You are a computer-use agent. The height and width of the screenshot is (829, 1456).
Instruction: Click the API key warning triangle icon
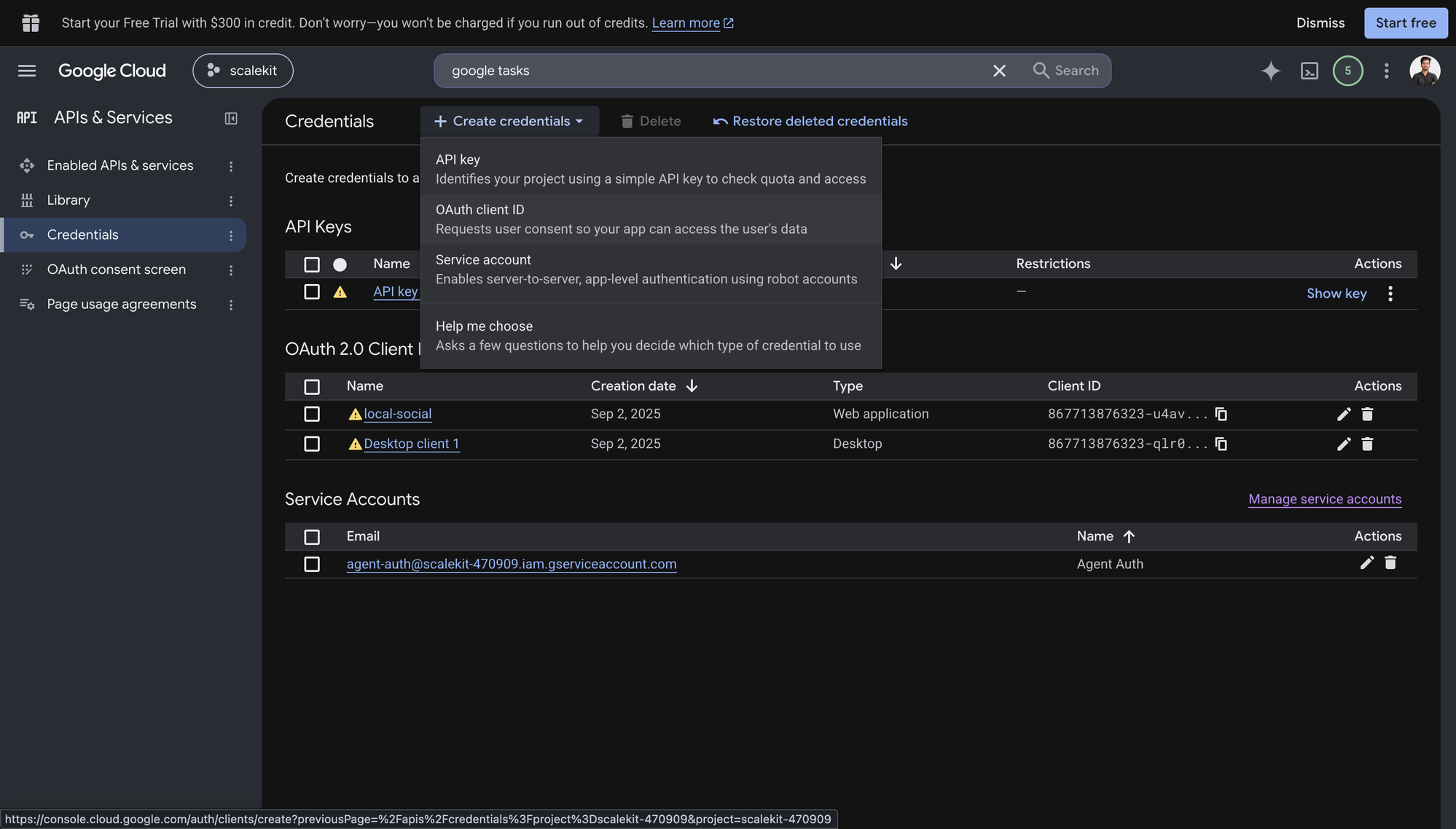click(340, 292)
